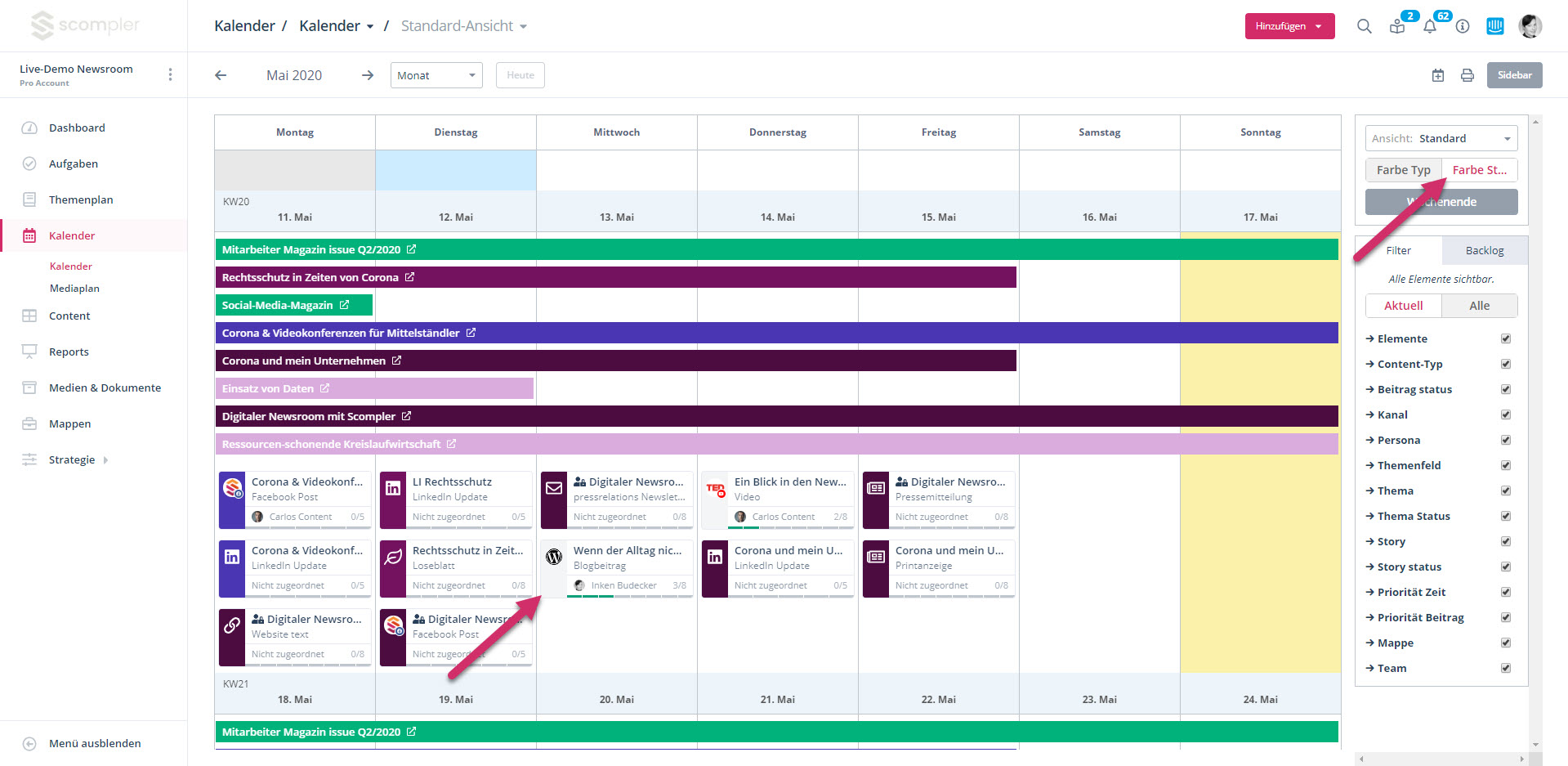Click the search magnifier icon
The width and height of the screenshot is (1568, 766).
(1364, 26)
